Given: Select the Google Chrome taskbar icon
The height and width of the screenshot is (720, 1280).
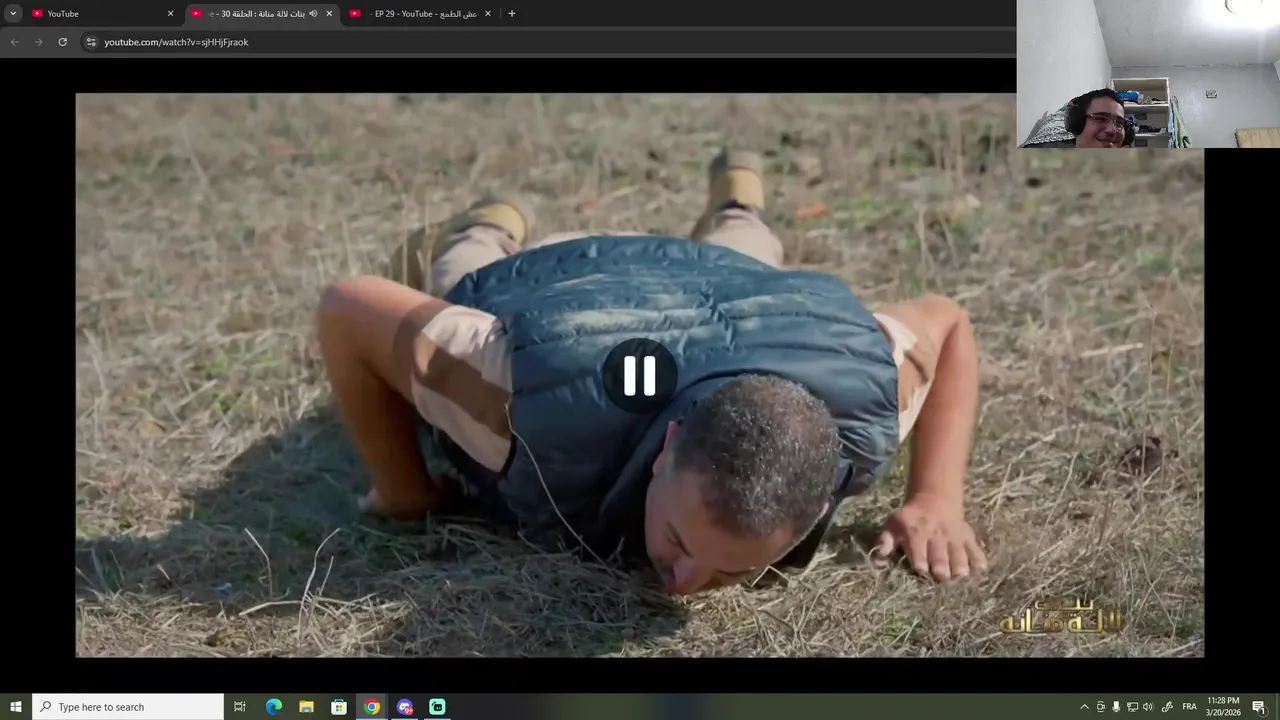Looking at the screenshot, I should pos(372,707).
